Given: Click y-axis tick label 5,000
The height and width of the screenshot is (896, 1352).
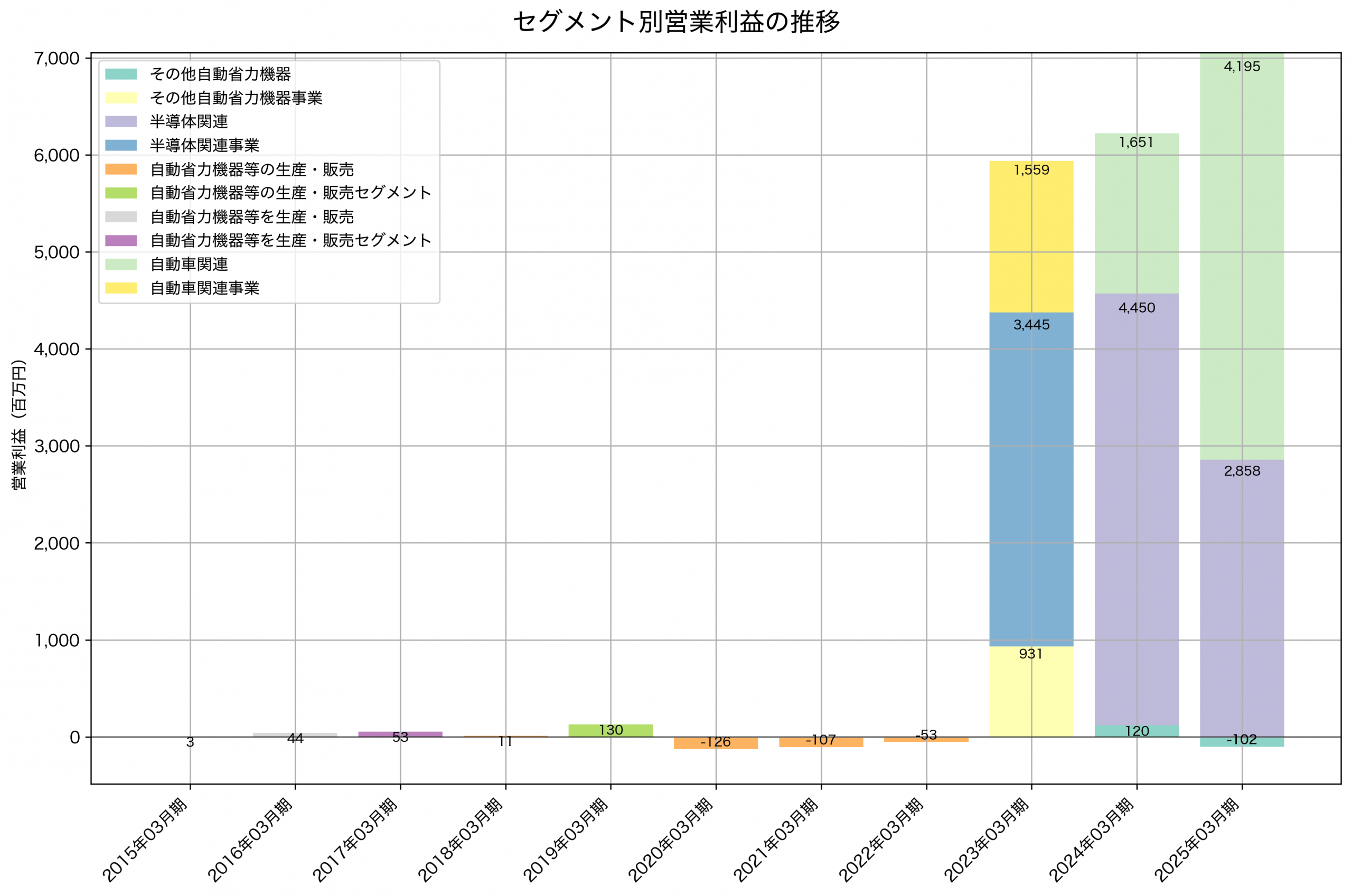Looking at the screenshot, I should pos(57,252).
